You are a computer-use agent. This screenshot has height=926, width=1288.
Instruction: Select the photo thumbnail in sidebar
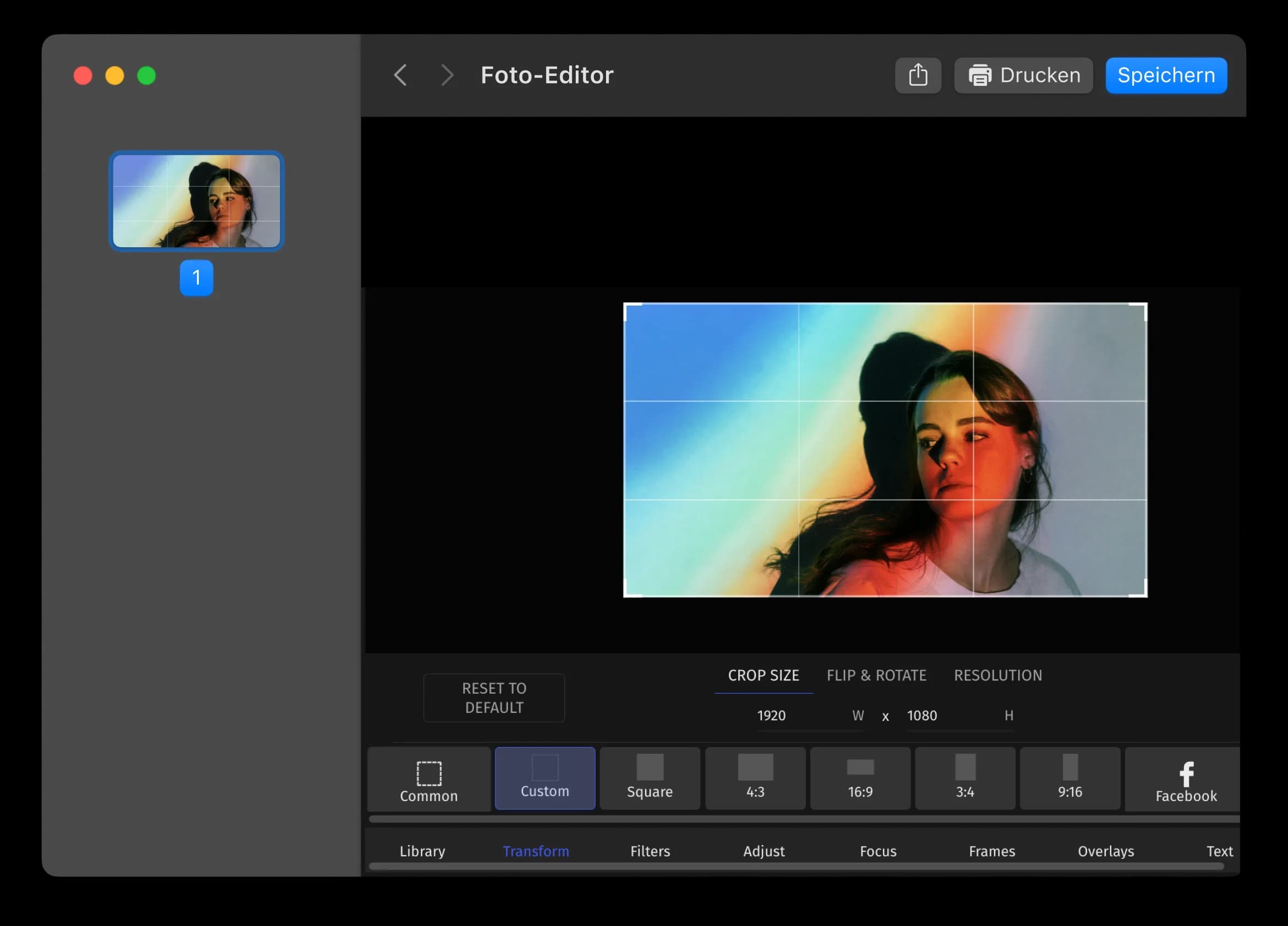click(197, 201)
